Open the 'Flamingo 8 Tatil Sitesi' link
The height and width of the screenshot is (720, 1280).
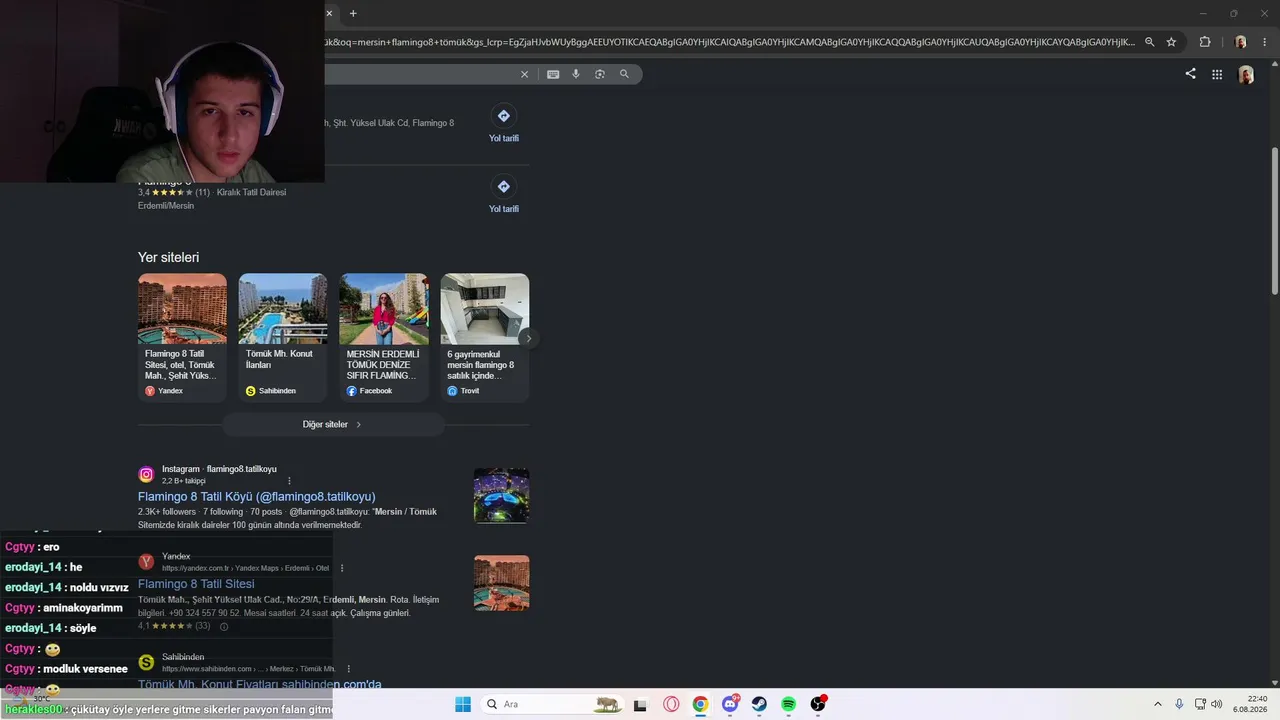[196, 584]
